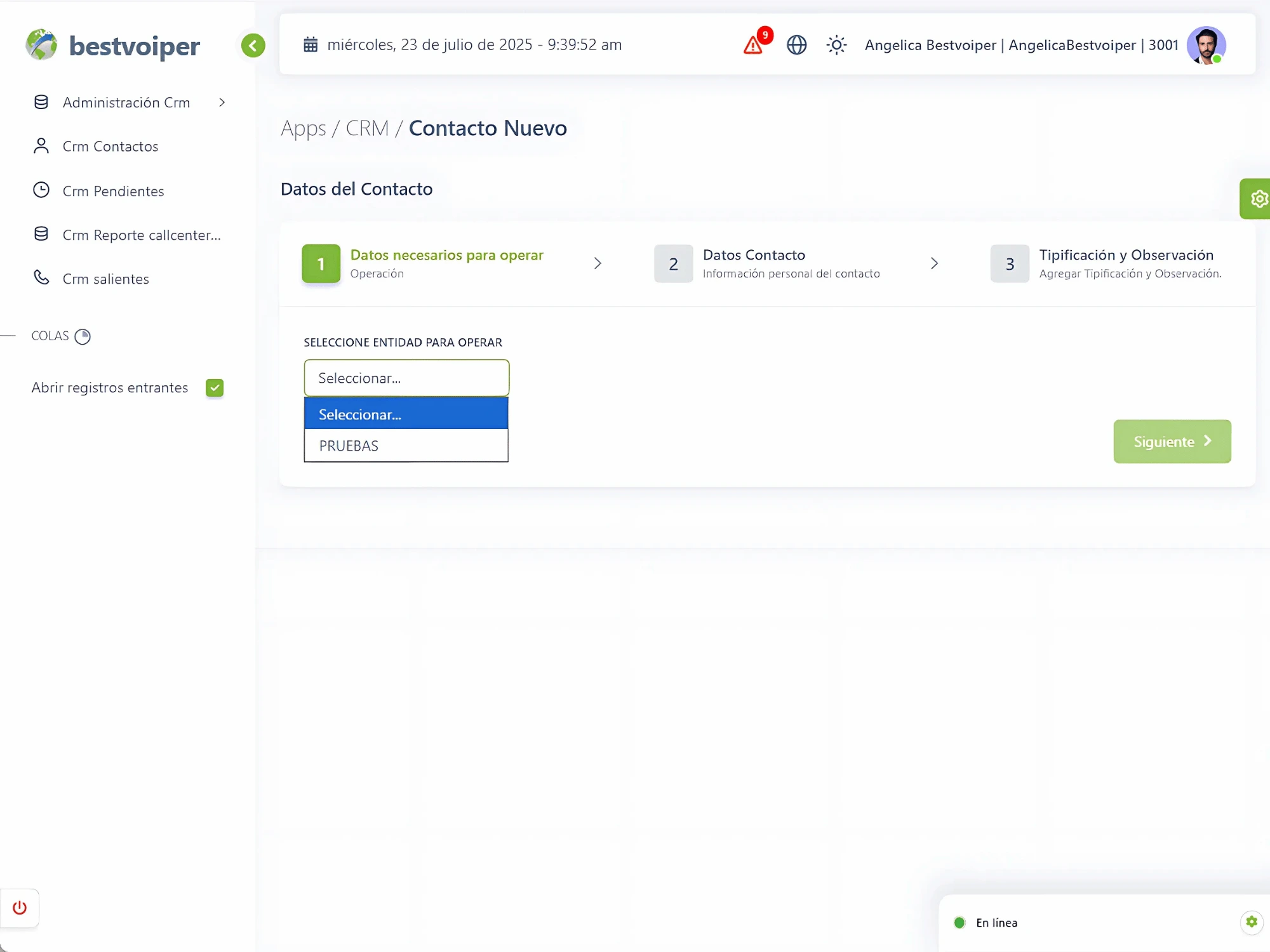Screen dimensions: 1270x952
Task: Open Crm Contactos in the sidebar
Action: click(110, 147)
